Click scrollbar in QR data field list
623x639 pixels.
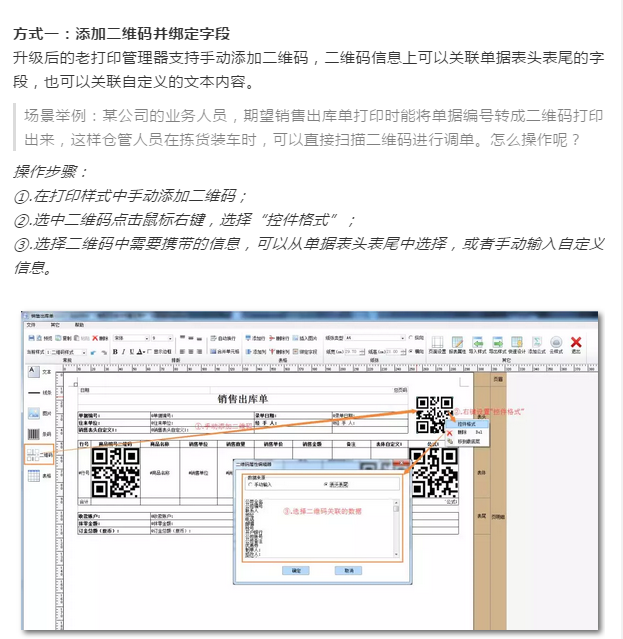(396, 528)
